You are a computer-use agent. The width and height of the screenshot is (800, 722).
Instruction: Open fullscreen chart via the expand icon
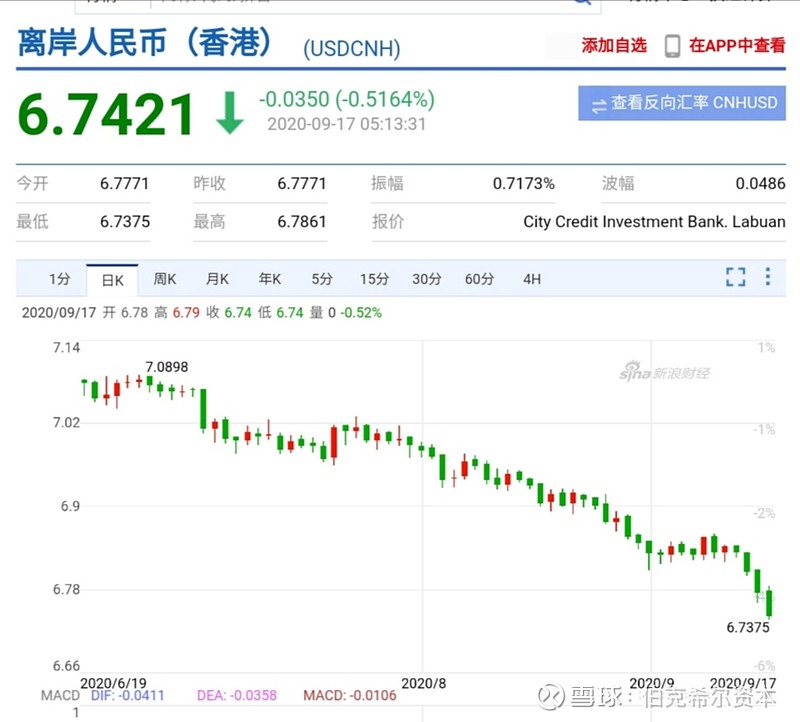point(736,279)
